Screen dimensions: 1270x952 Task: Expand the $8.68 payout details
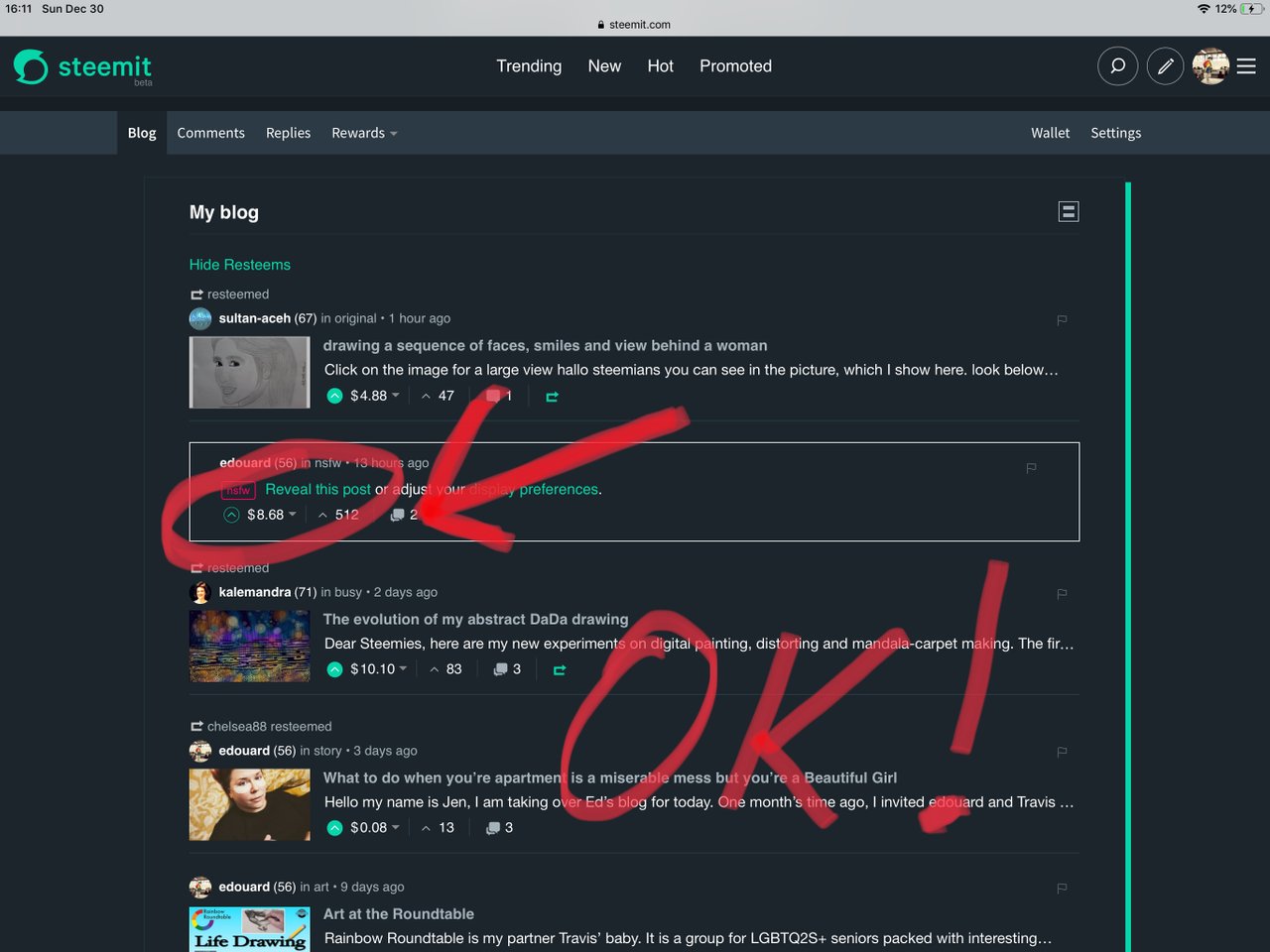(272, 515)
